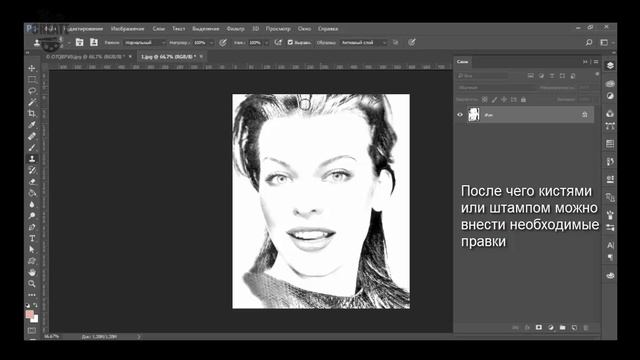Open the collapsed Layers icon in right dock
This screenshot has width=640, height=360.
(610, 65)
